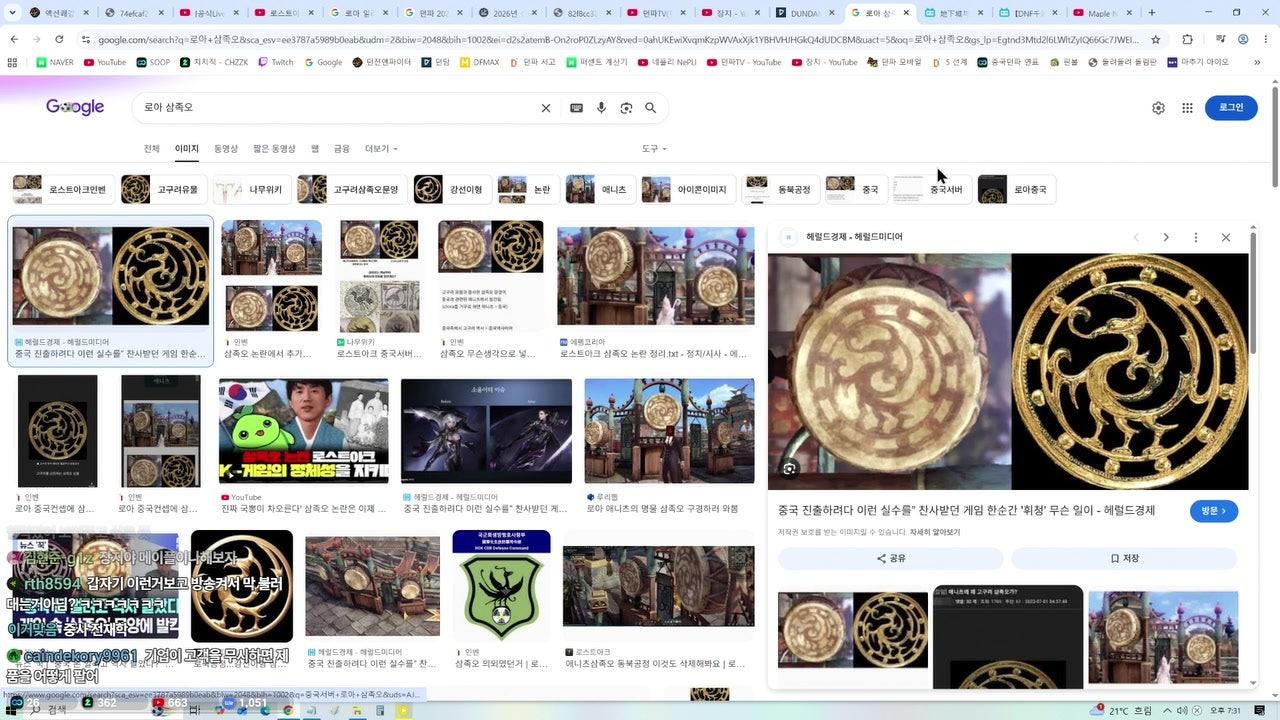Click the browser address bar URL

(x=619, y=39)
